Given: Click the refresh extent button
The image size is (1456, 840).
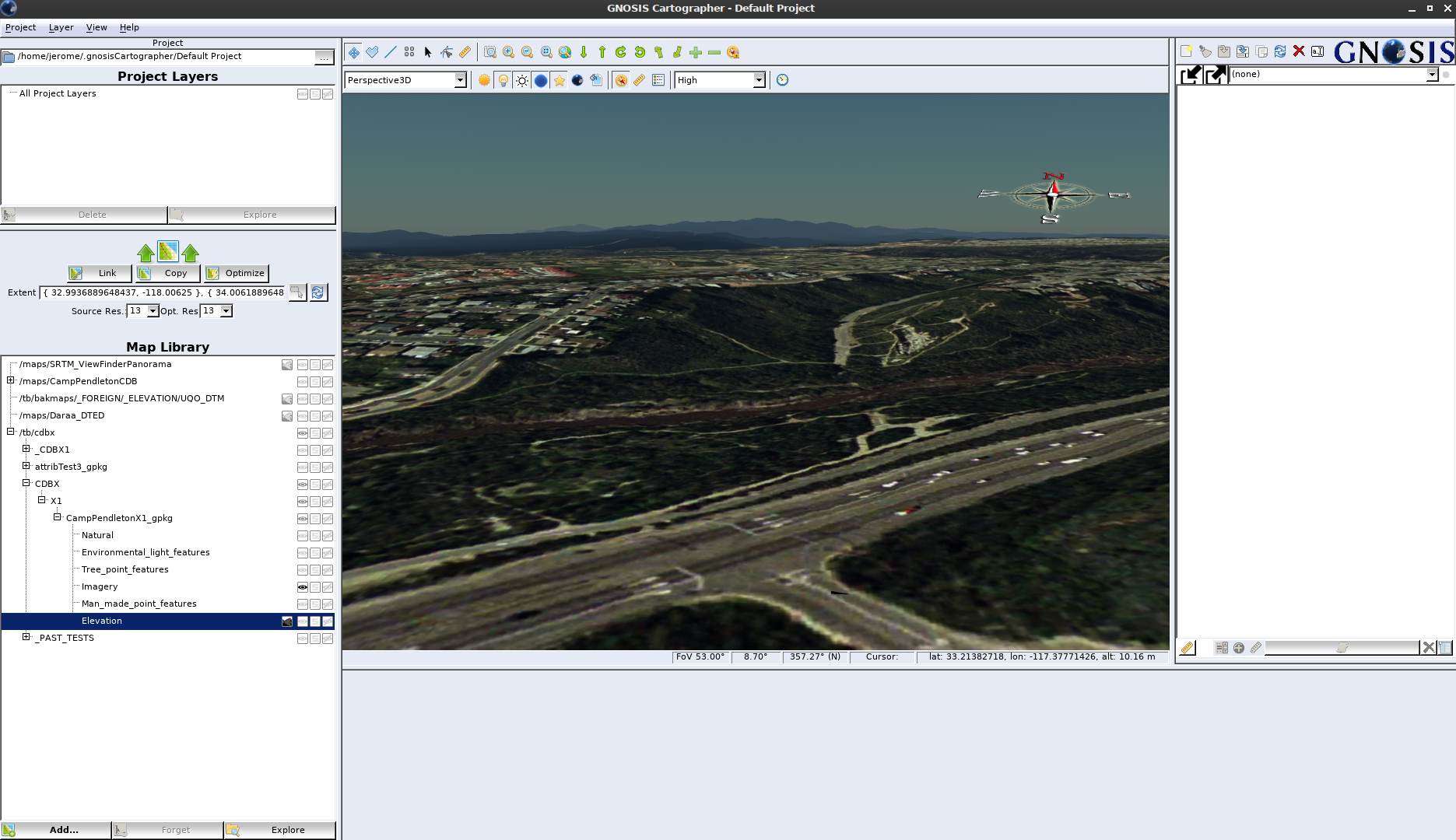Looking at the screenshot, I should [318, 292].
